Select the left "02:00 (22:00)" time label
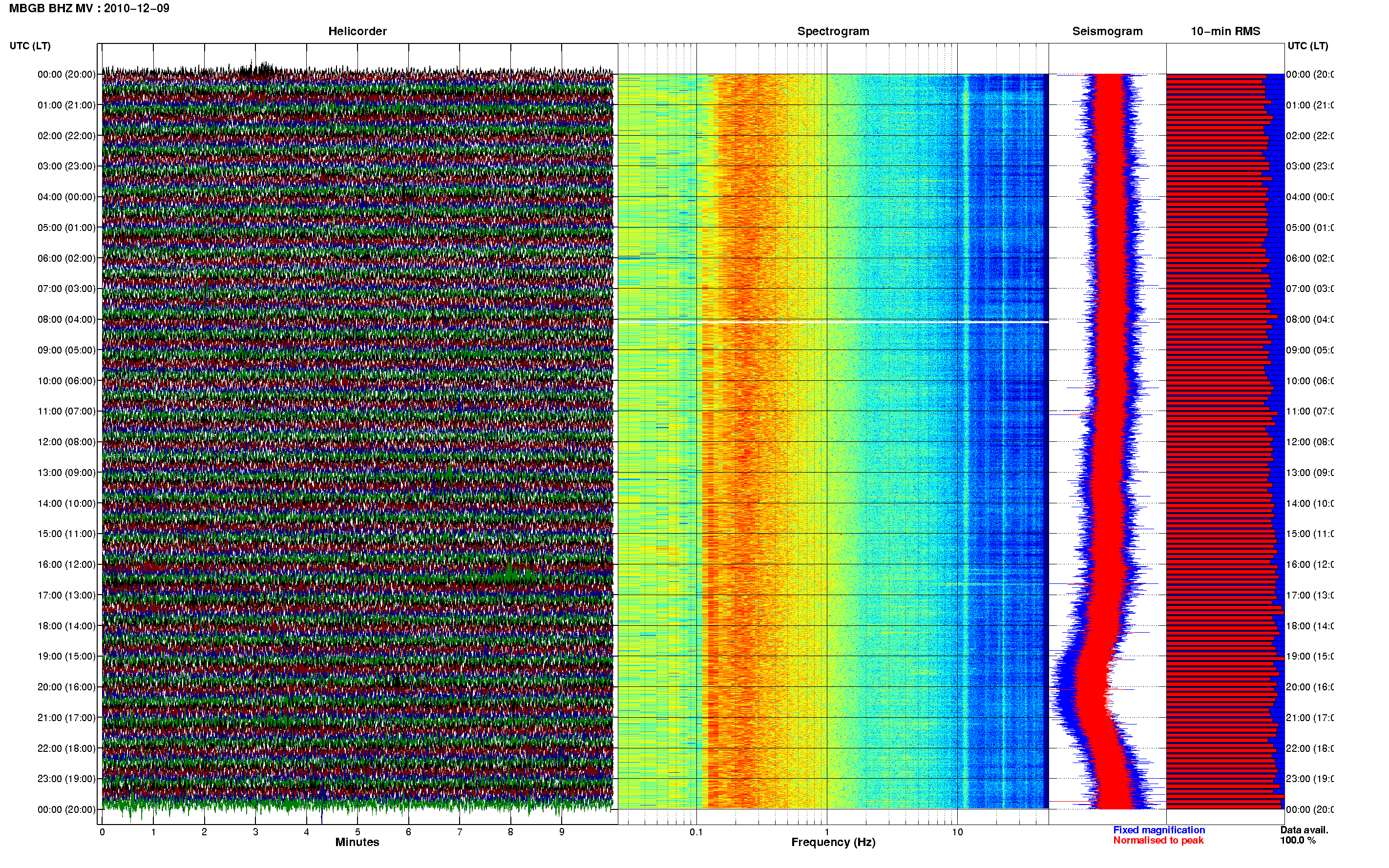 pyautogui.click(x=66, y=136)
